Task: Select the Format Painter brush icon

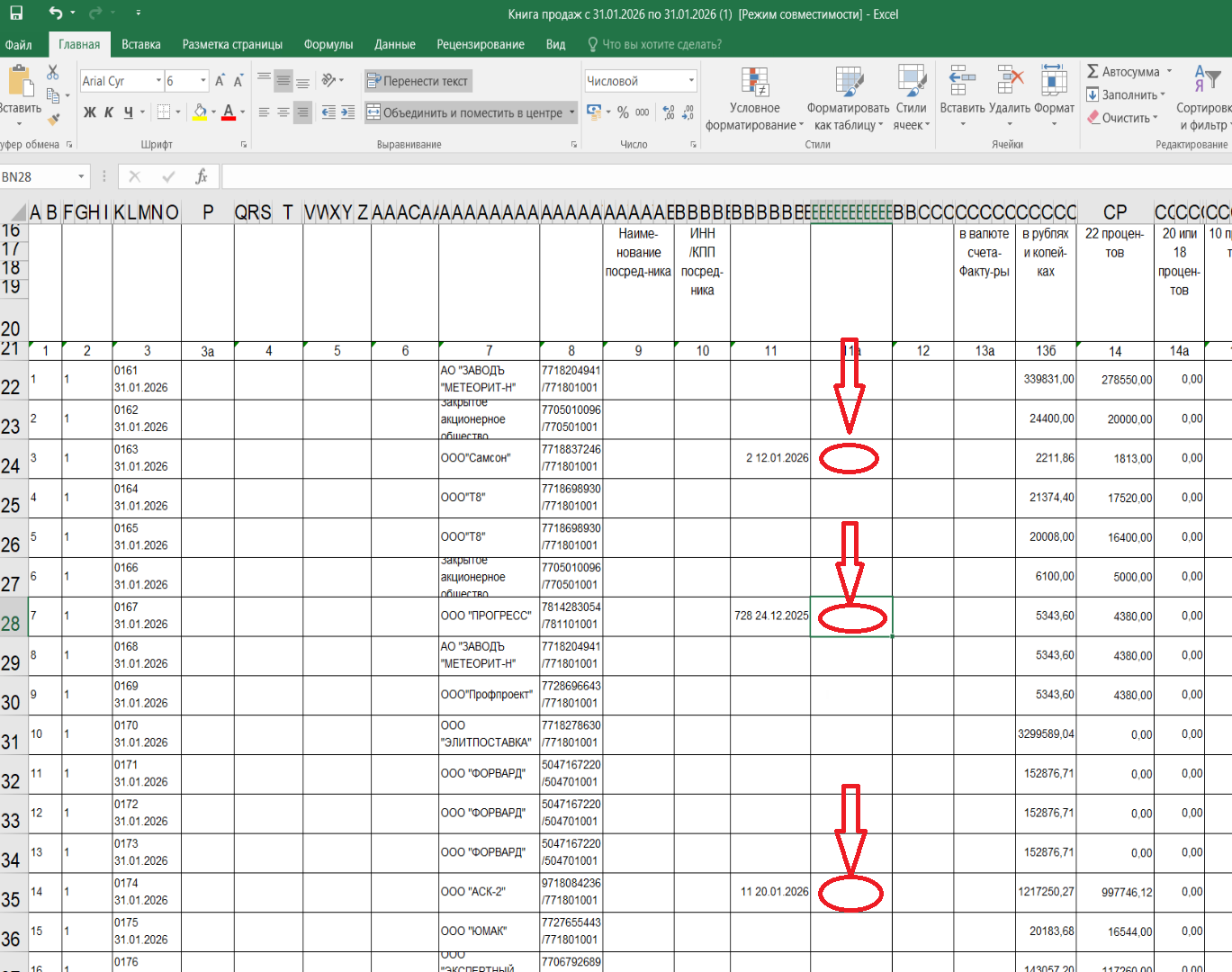Action: point(53,118)
